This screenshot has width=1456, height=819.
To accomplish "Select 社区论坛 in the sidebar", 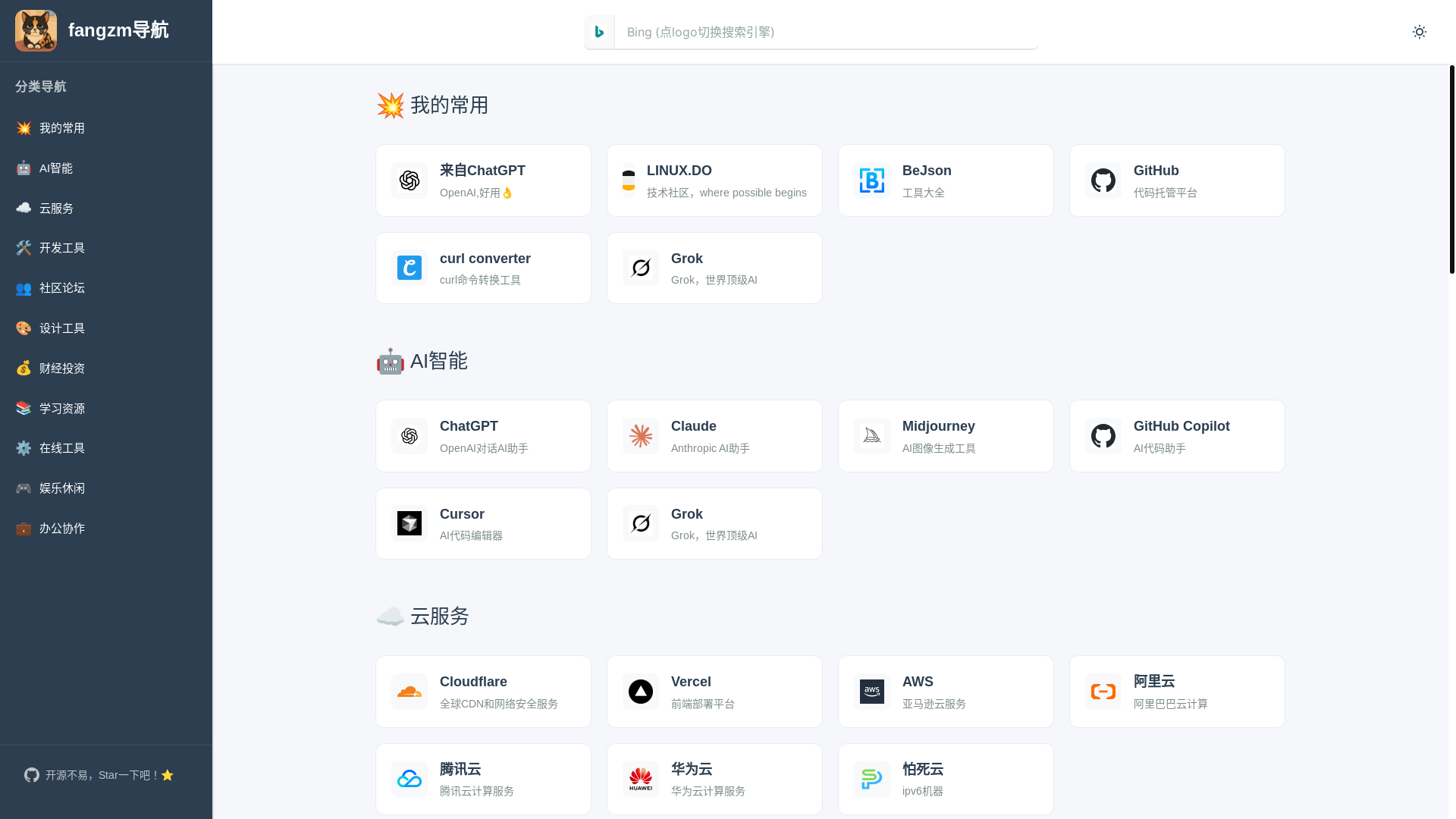I will point(106,288).
